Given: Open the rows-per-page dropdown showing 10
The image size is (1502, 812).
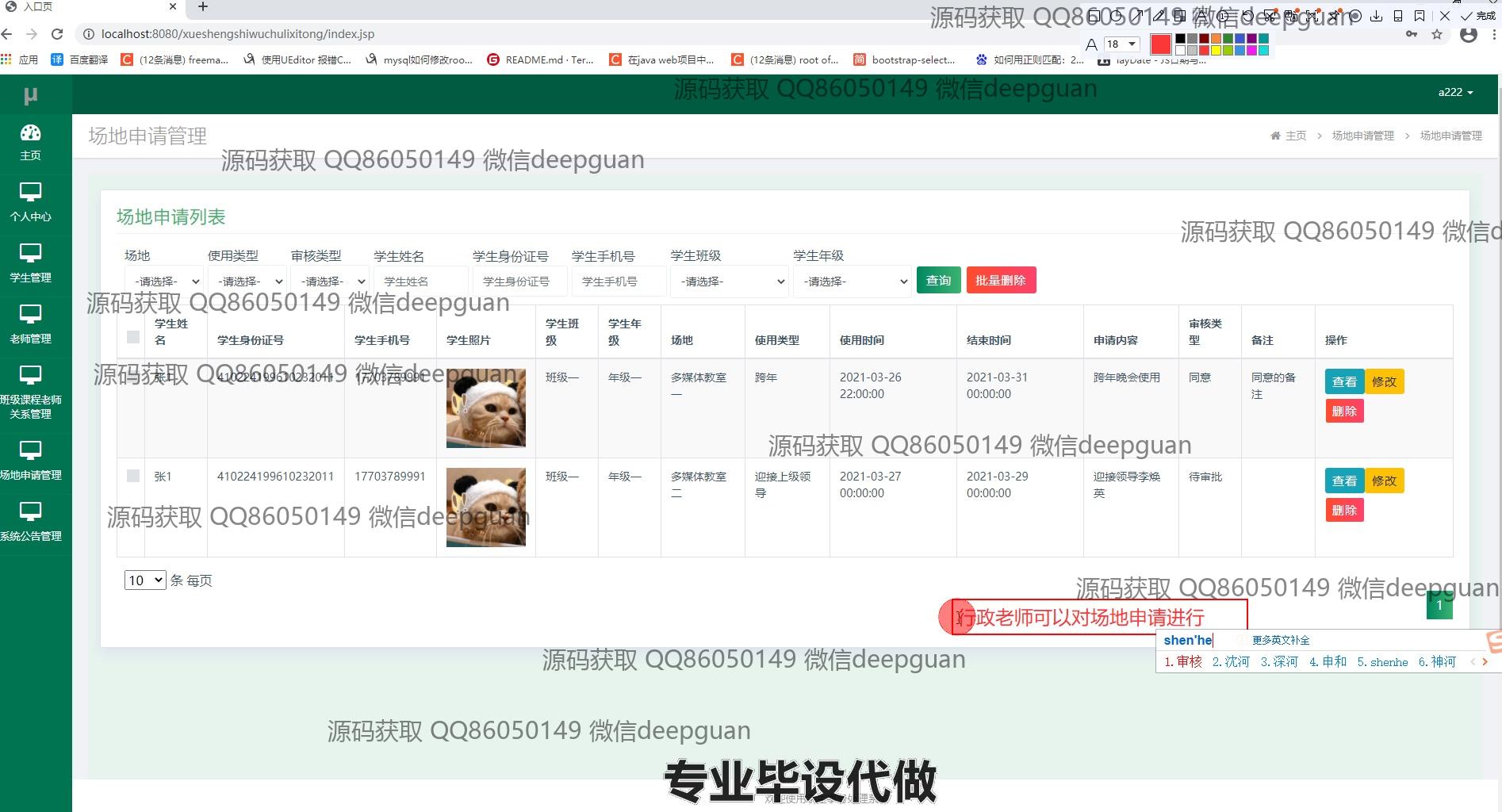Looking at the screenshot, I should [x=145, y=580].
